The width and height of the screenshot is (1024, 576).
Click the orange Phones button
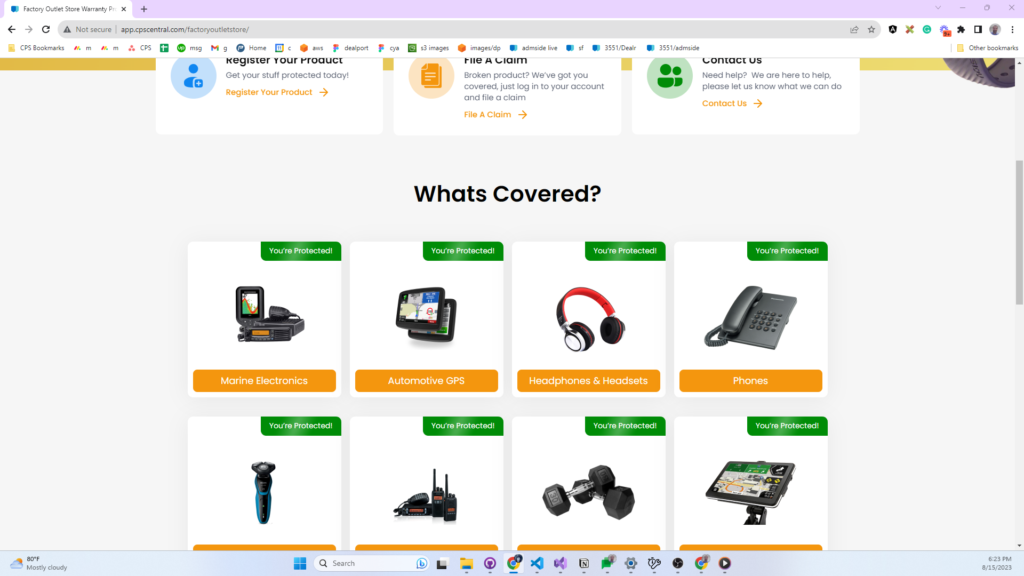click(x=750, y=381)
